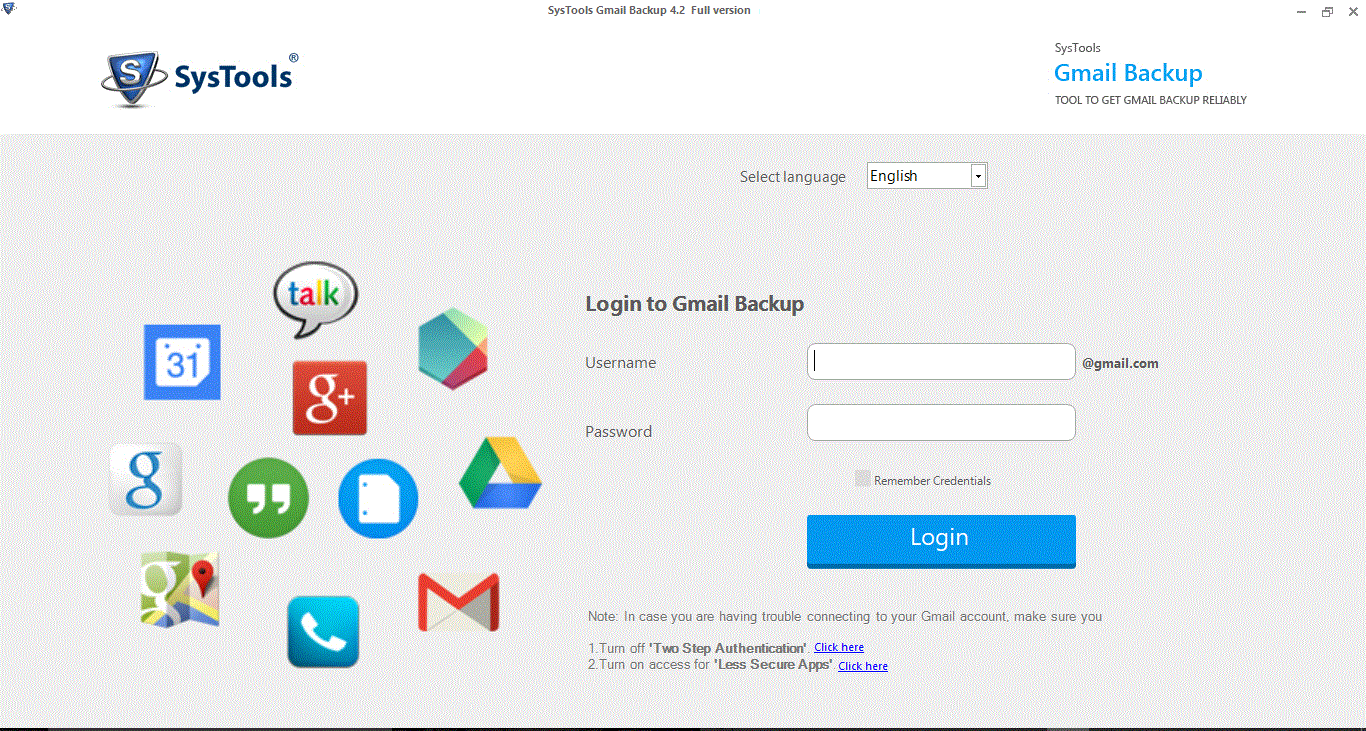This screenshot has height=731, width=1366.
Task: Click inside the Password input field
Action: pyautogui.click(x=940, y=422)
